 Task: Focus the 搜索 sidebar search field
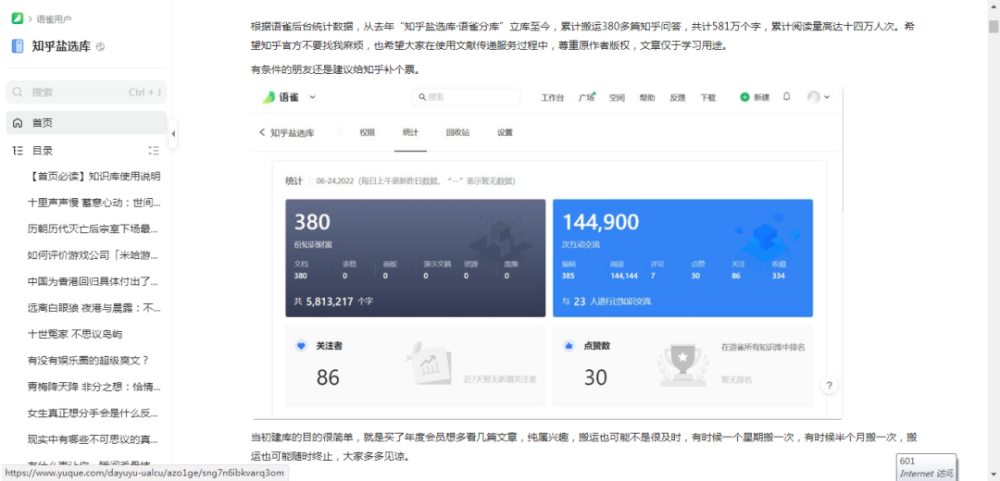pyautogui.click(x=86, y=92)
